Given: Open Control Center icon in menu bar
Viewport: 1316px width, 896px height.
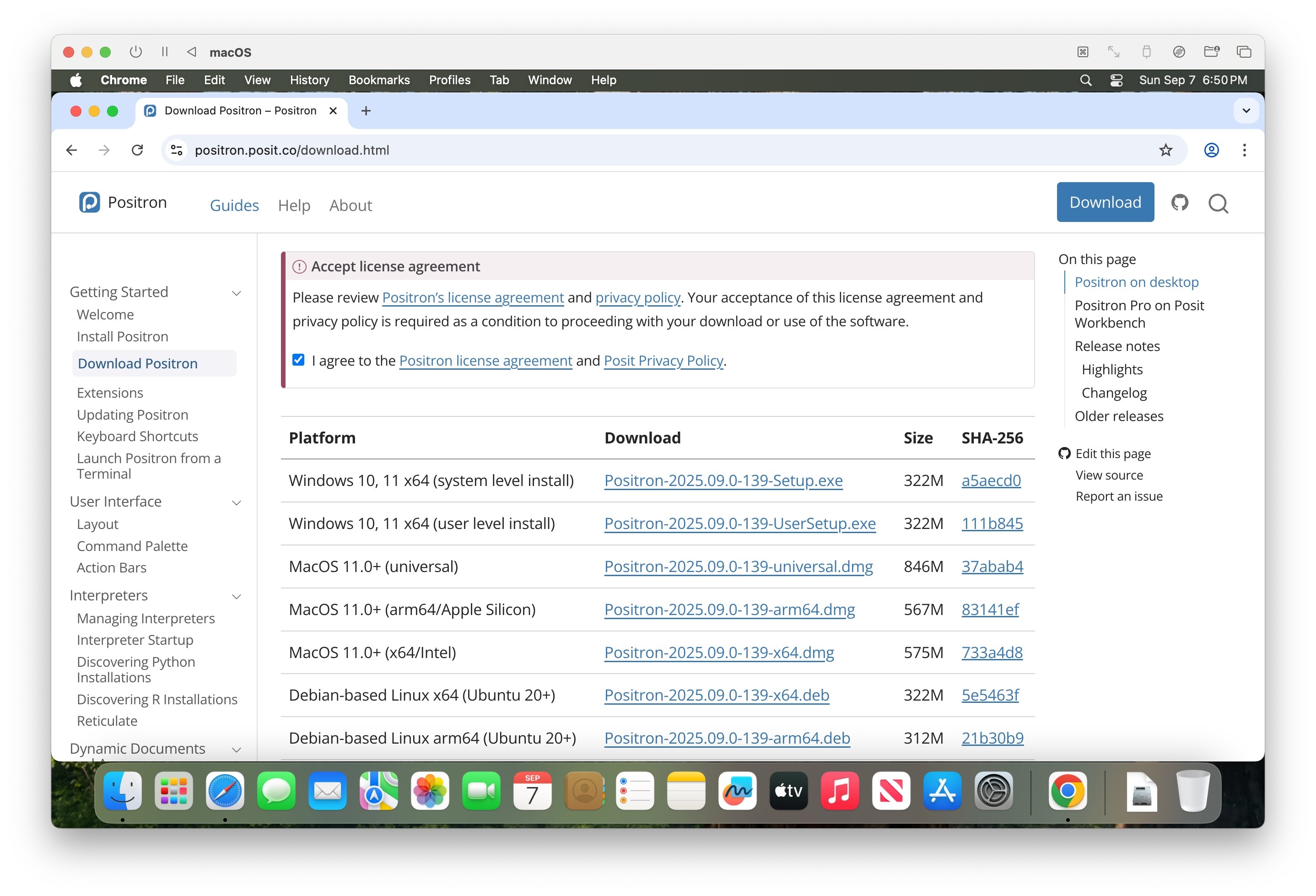Looking at the screenshot, I should [1116, 81].
